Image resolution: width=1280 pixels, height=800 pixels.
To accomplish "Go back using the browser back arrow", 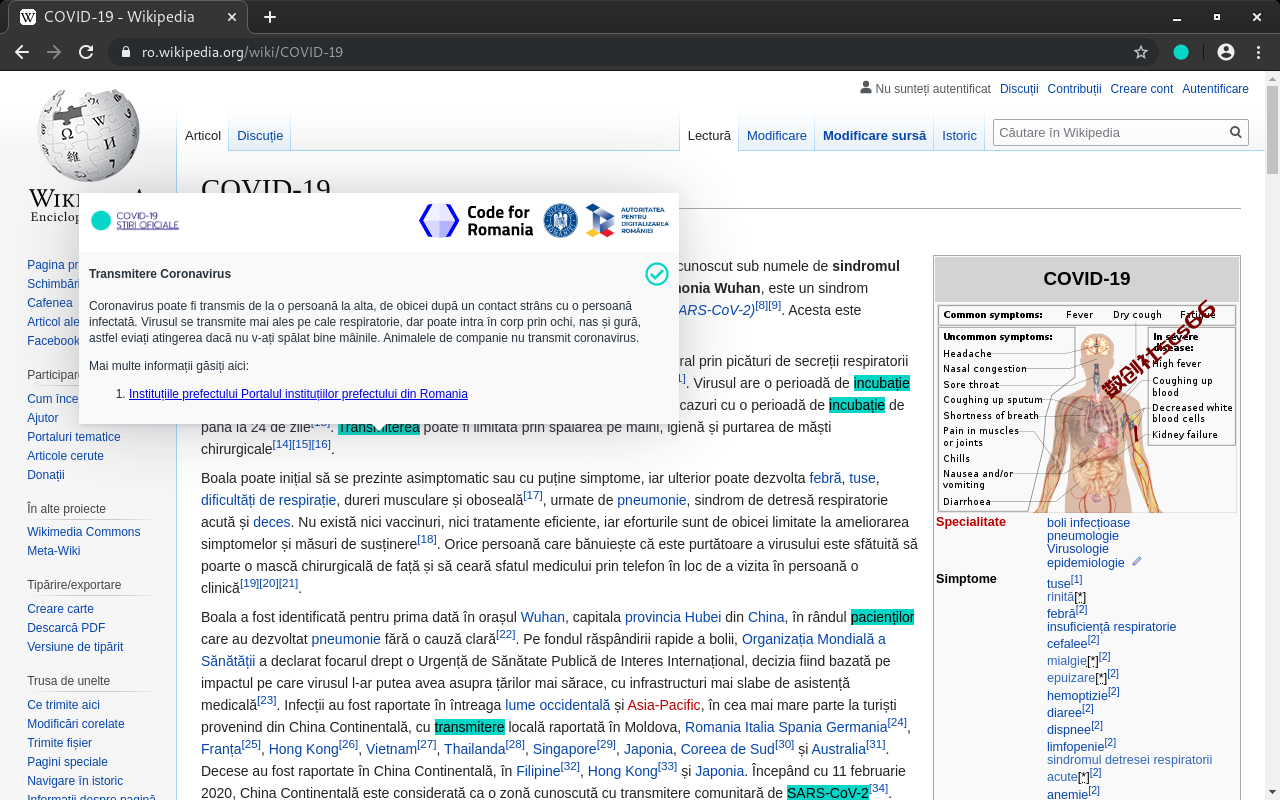I will point(22,52).
